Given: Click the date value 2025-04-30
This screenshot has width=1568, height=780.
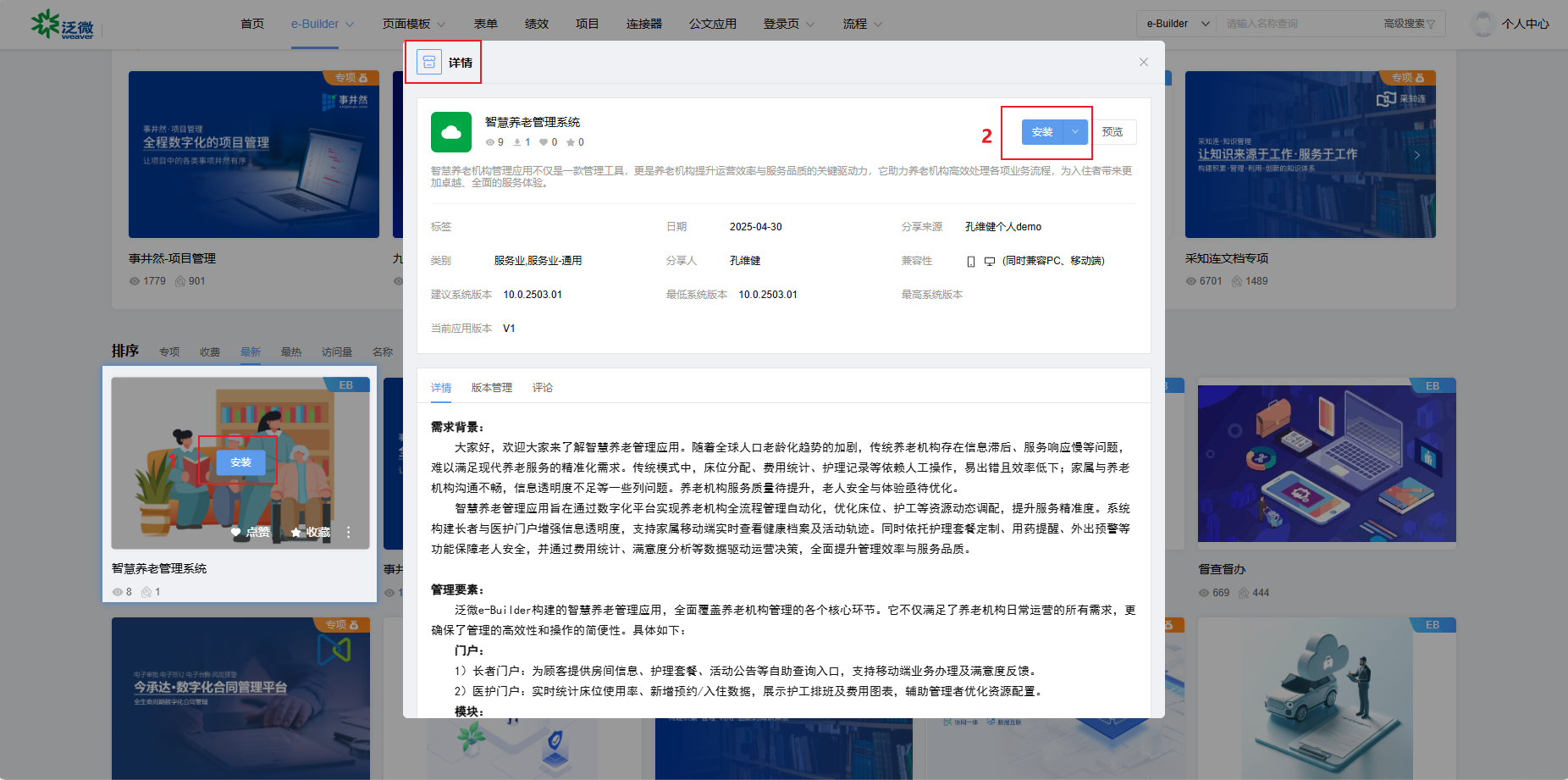Looking at the screenshot, I should [x=756, y=227].
